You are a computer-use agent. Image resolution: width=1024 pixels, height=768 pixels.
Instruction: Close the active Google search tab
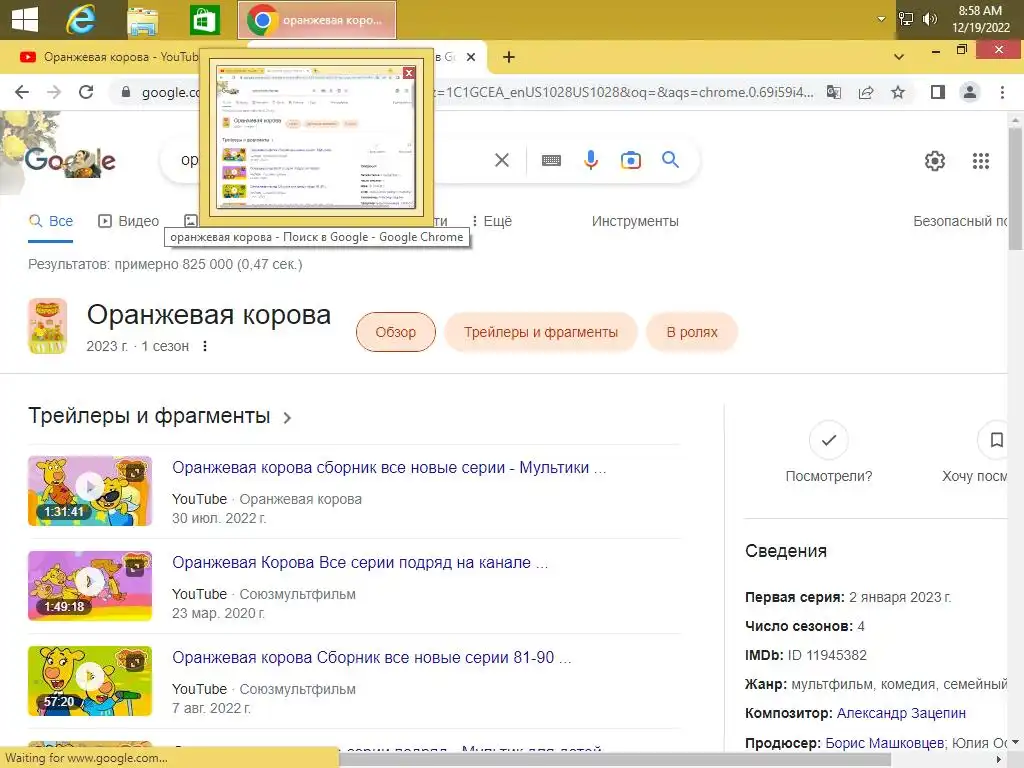pyautogui.click(x=470, y=57)
